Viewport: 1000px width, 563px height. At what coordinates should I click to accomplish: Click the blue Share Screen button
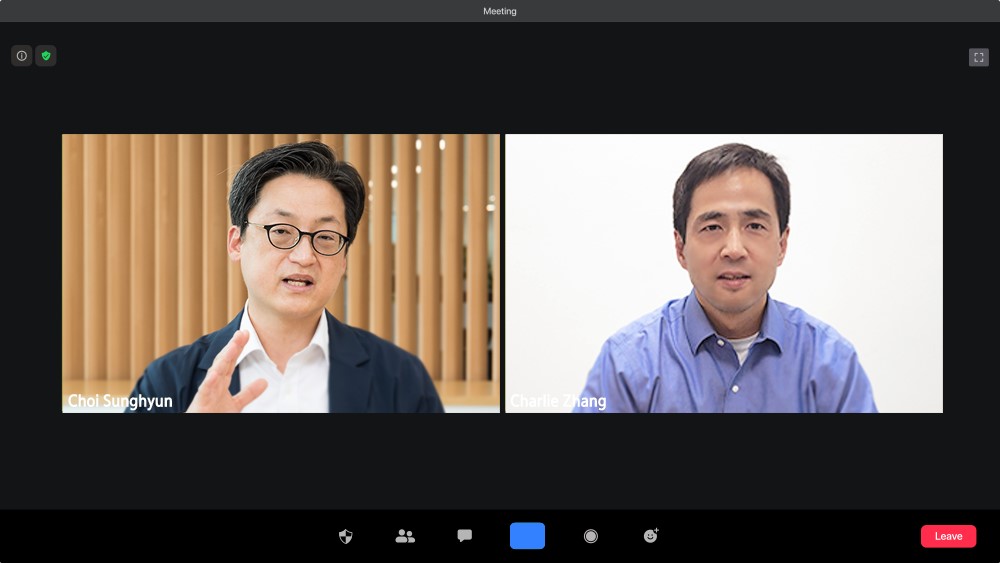[527, 536]
